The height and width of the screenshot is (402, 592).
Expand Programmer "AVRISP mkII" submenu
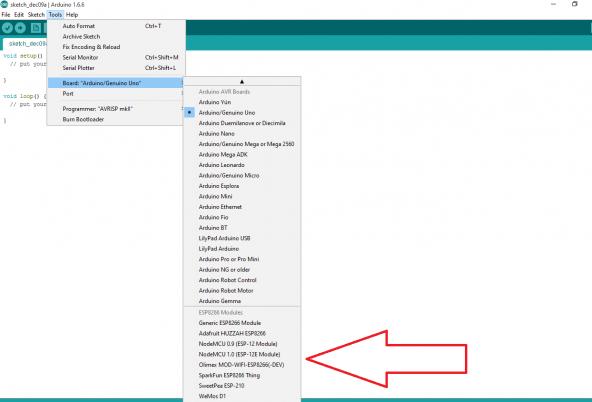(116, 109)
